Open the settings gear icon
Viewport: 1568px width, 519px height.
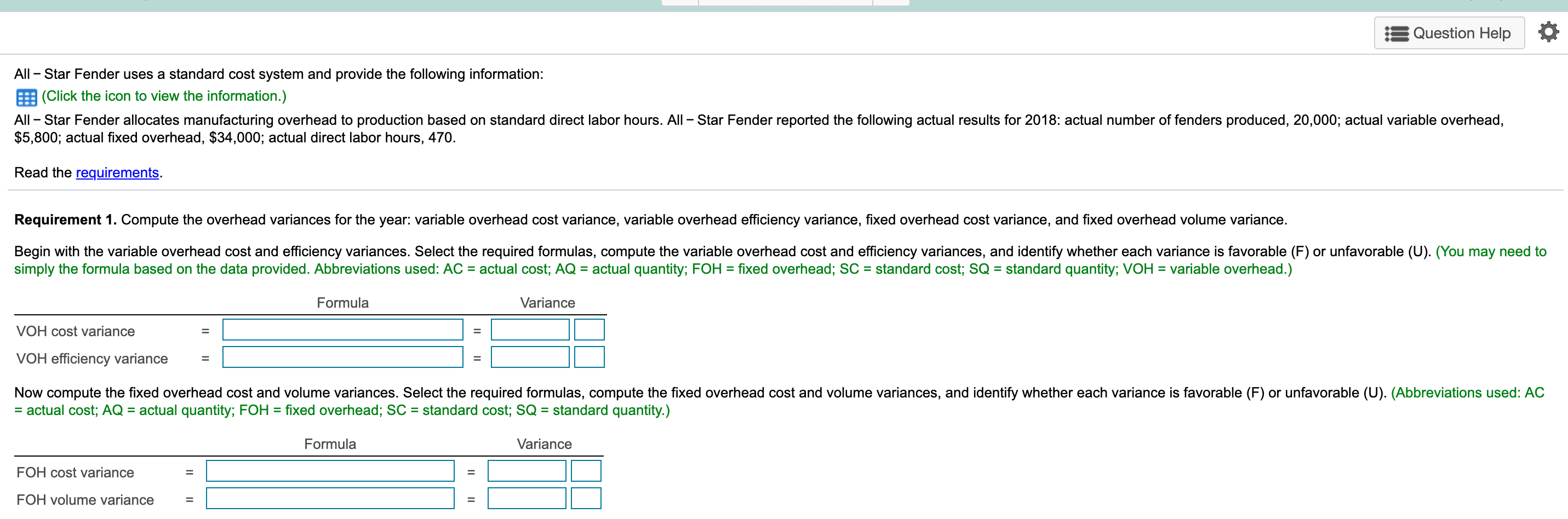pos(1548,32)
